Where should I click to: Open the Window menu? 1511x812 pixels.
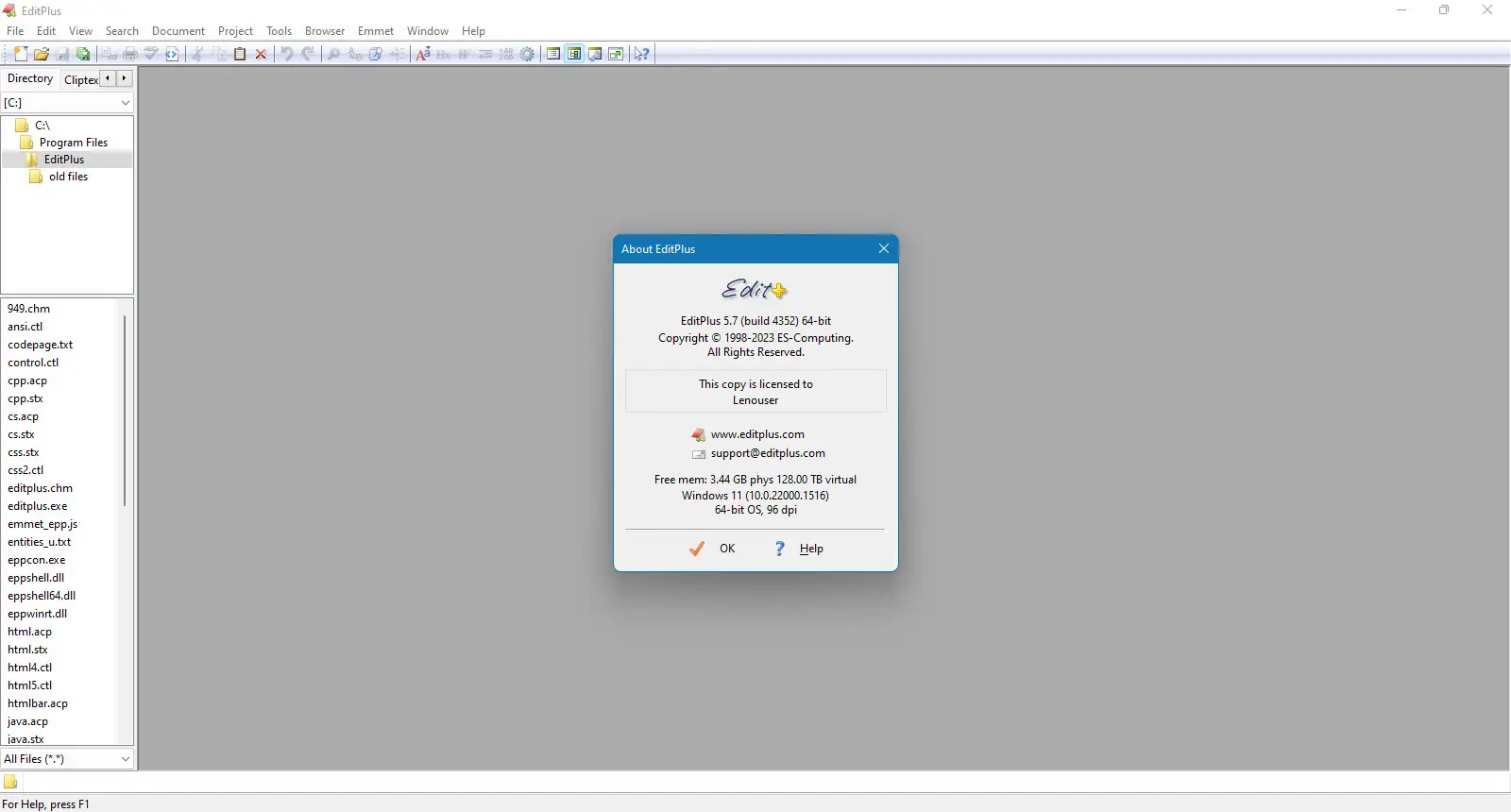point(428,31)
